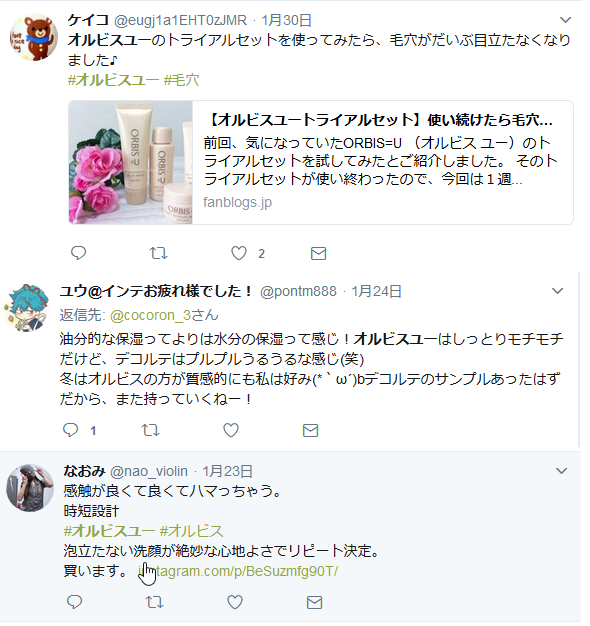Share ユウ's tweet via message envelope icon
This screenshot has width=590, height=626.
[x=311, y=430]
